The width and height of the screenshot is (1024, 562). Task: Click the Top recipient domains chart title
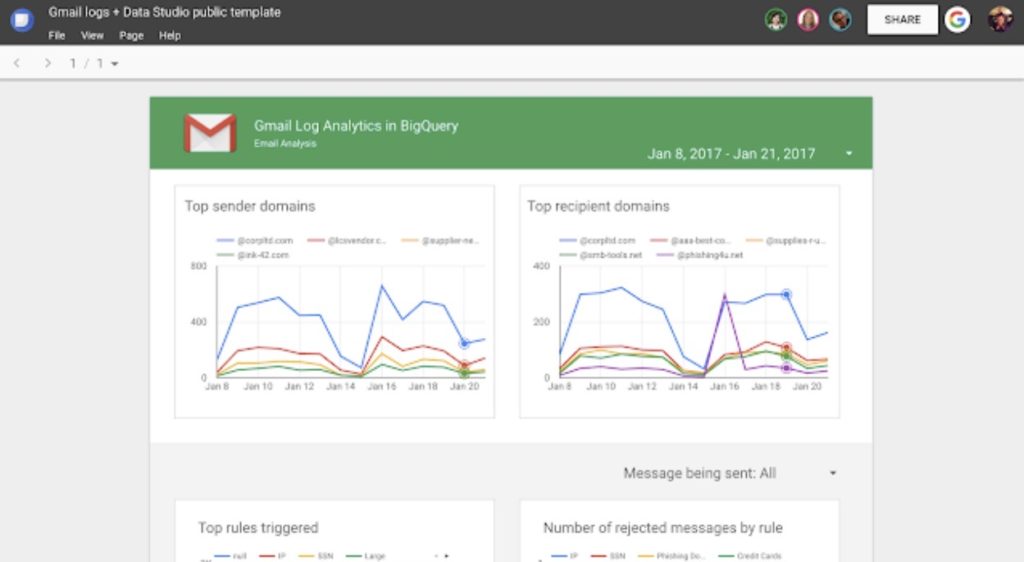pos(598,206)
